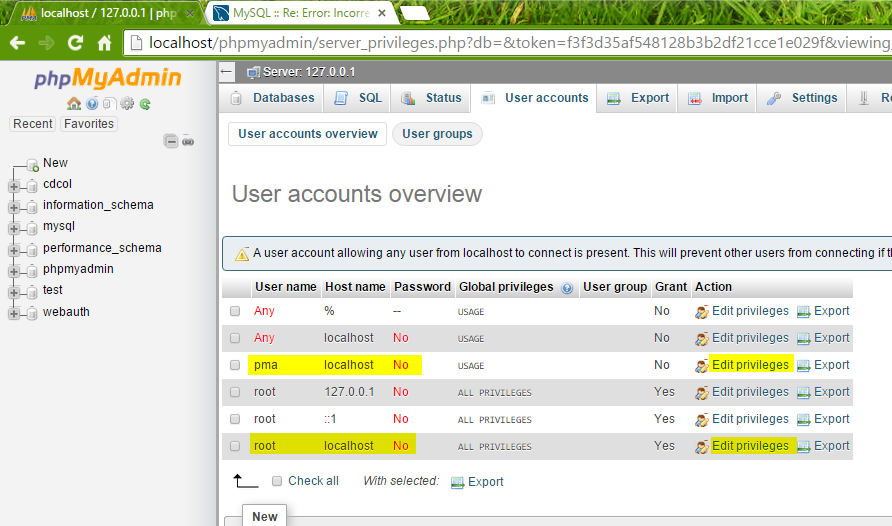Collapse navigation panel arrow button
This screenshot has height=526, width=892.
226,72
